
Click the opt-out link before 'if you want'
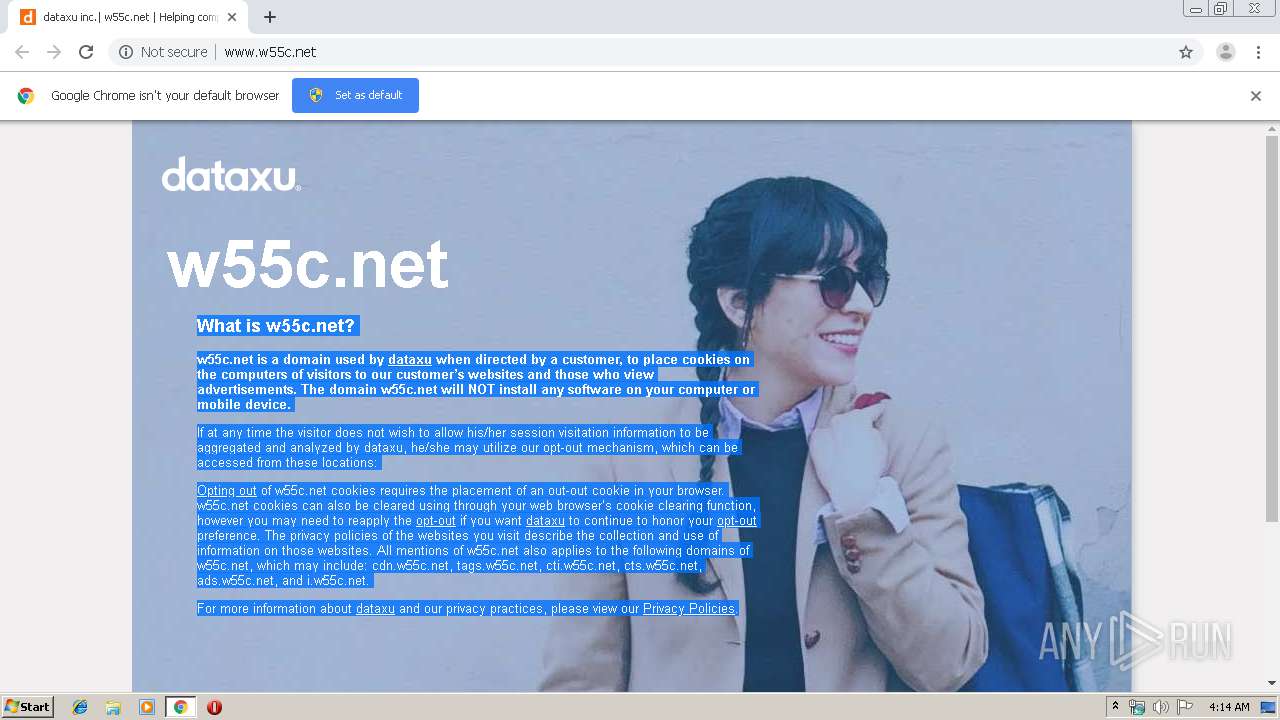tap(436, 520)
